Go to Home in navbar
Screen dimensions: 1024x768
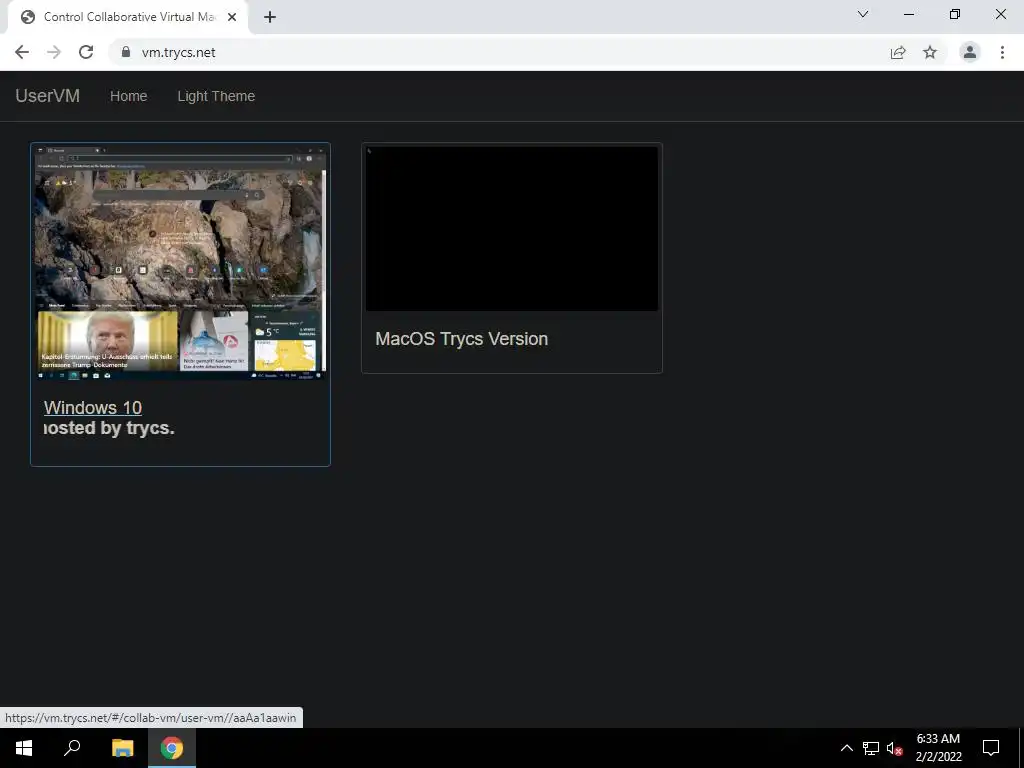(x=129, y=96)
